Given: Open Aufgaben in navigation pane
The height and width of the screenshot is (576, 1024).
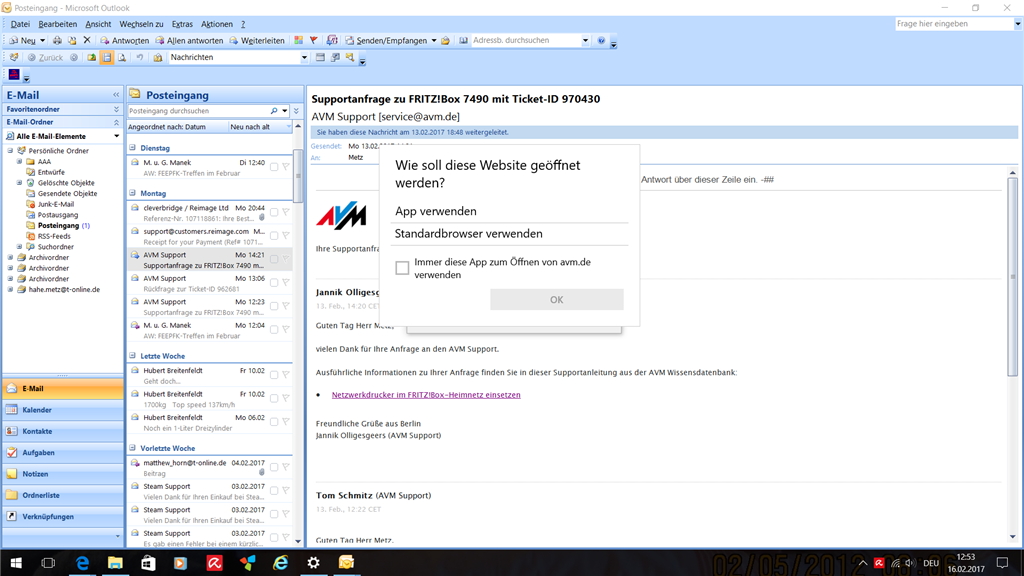Looking at the screenshot, I should pyautogui.click(x=63, y=453).
